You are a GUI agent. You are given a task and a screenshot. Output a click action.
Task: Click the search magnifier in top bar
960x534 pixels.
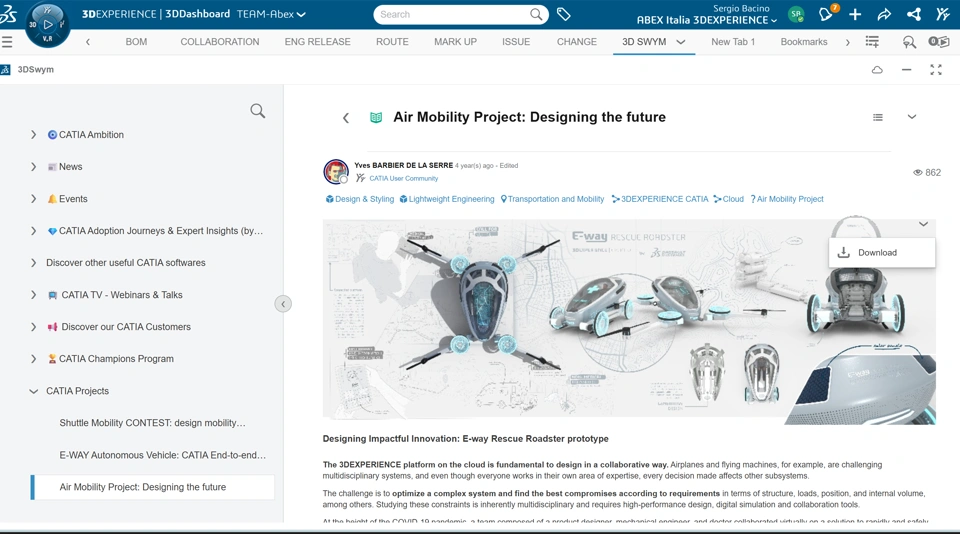click(536, 14)
